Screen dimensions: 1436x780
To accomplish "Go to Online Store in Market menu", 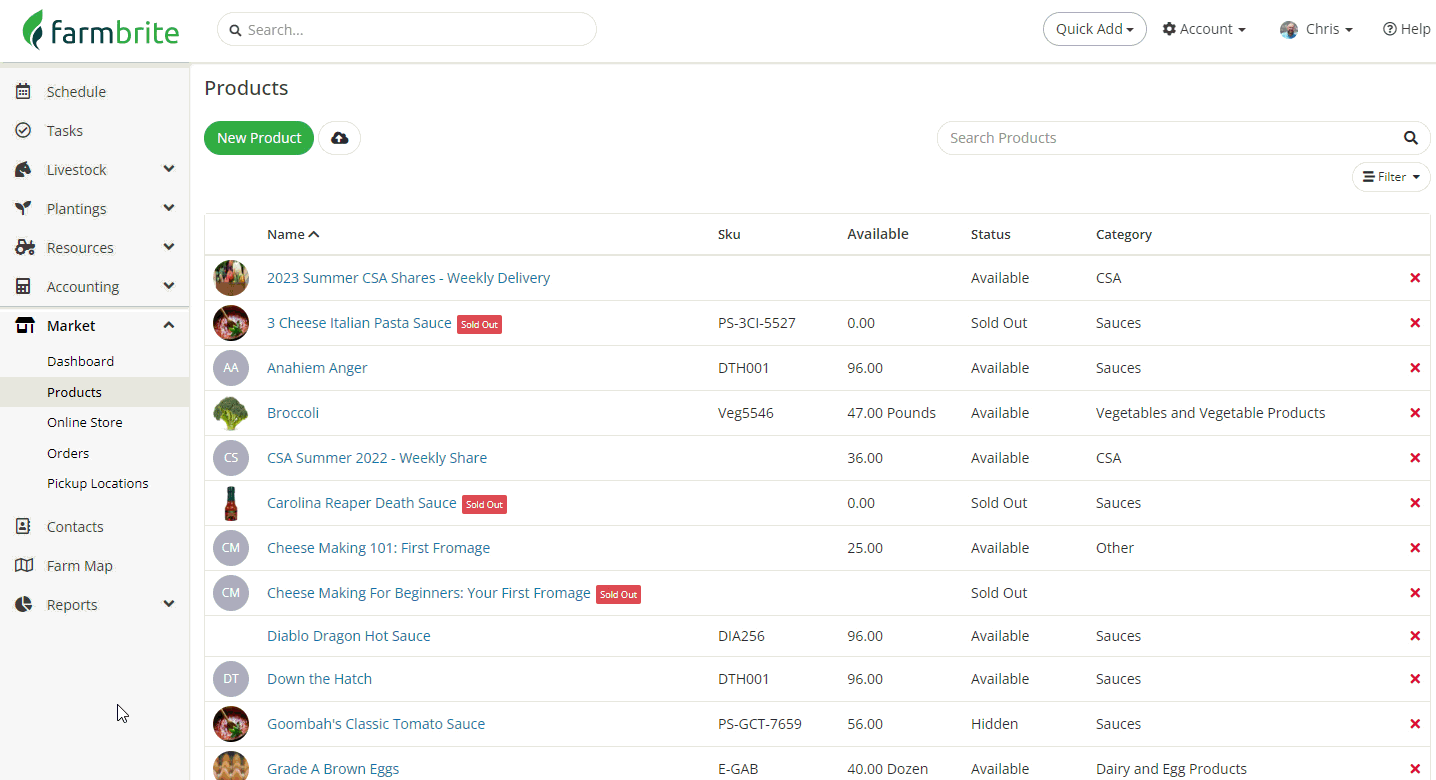I will (x=85, y=422).
